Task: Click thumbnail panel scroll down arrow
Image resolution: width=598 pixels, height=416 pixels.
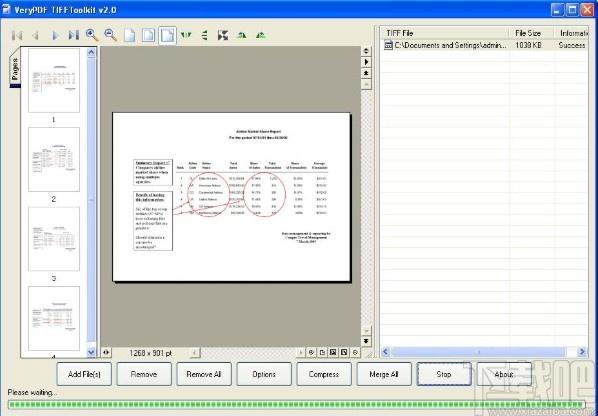Action: coord(92,352)
